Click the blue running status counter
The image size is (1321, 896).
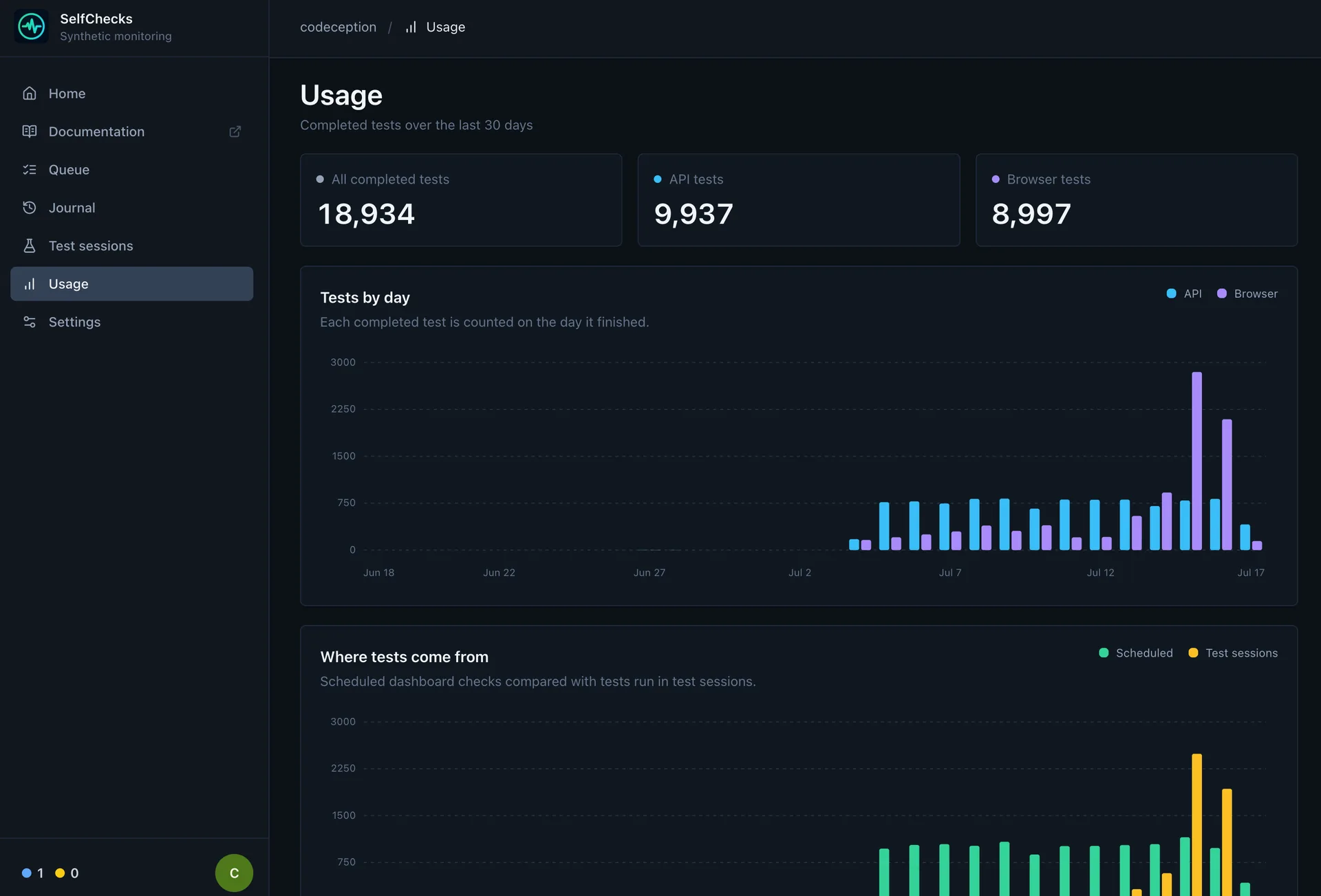32,873
